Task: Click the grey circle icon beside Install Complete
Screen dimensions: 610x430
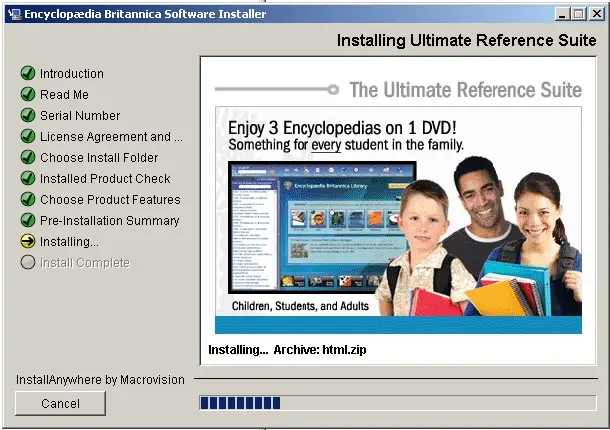Action: coord(28,262)
